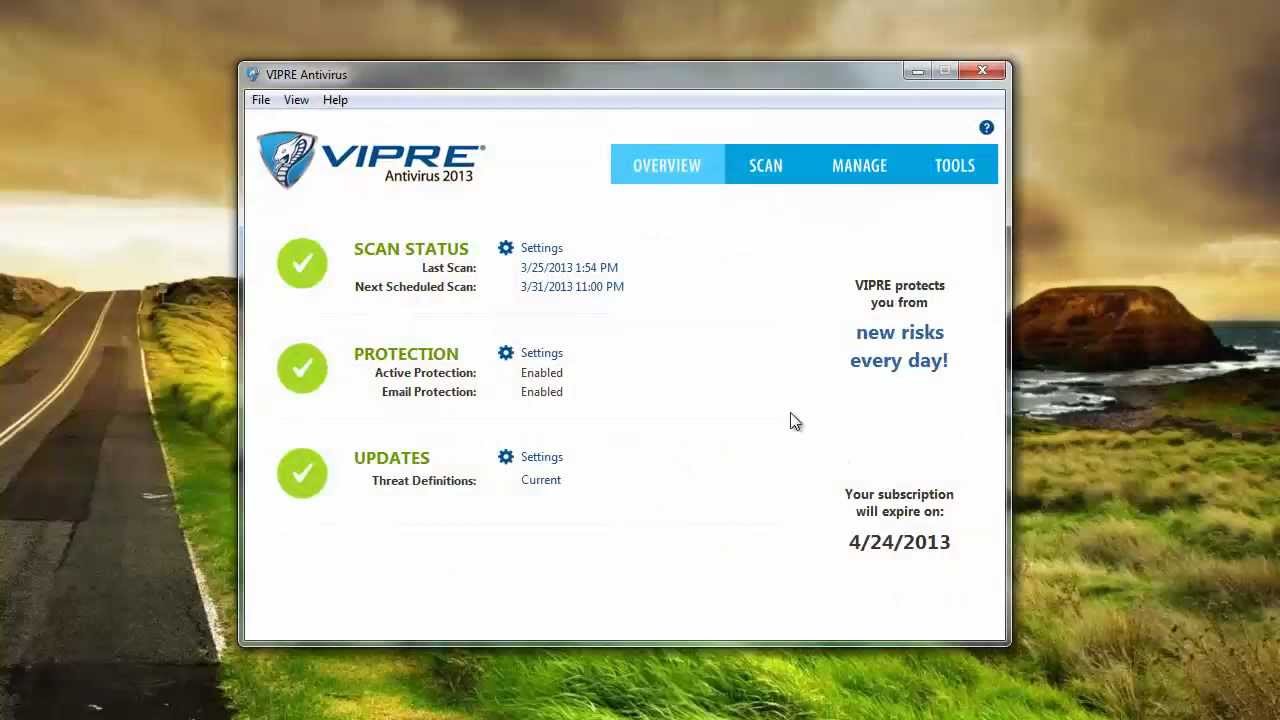Click the Protection heading

tap(406, 354)
